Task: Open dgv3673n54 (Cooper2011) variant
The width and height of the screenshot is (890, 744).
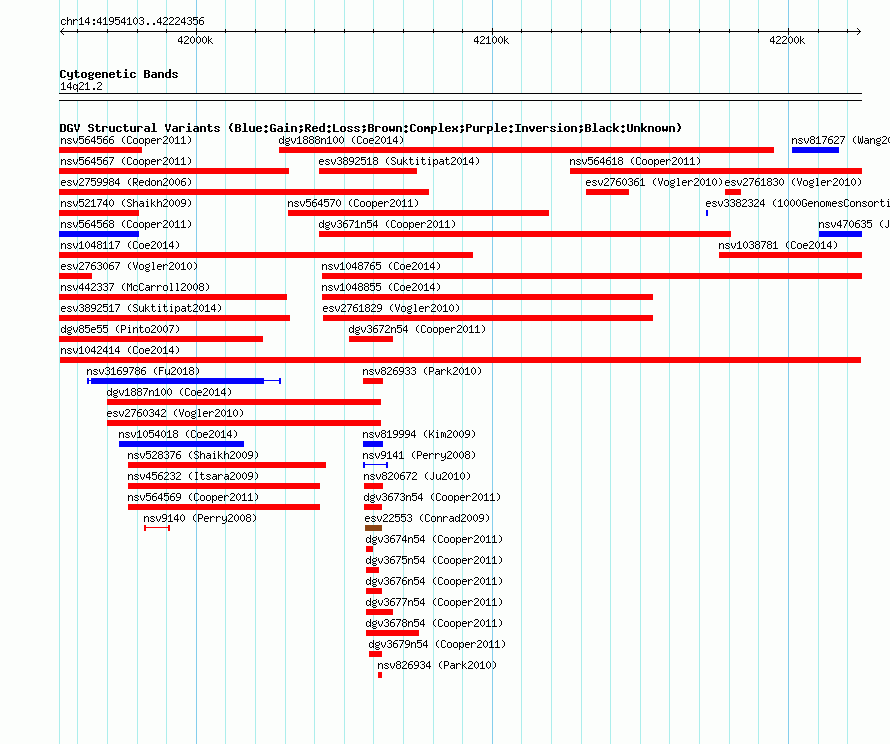Action: pyautogui.click(x=432, y=497)
